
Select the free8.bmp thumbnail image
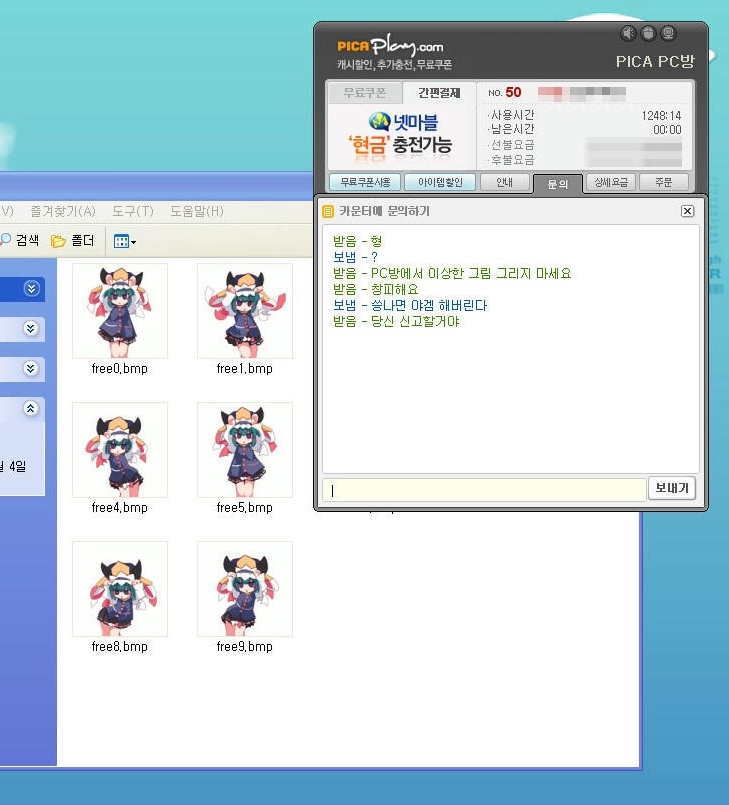[x=120, y=589]
